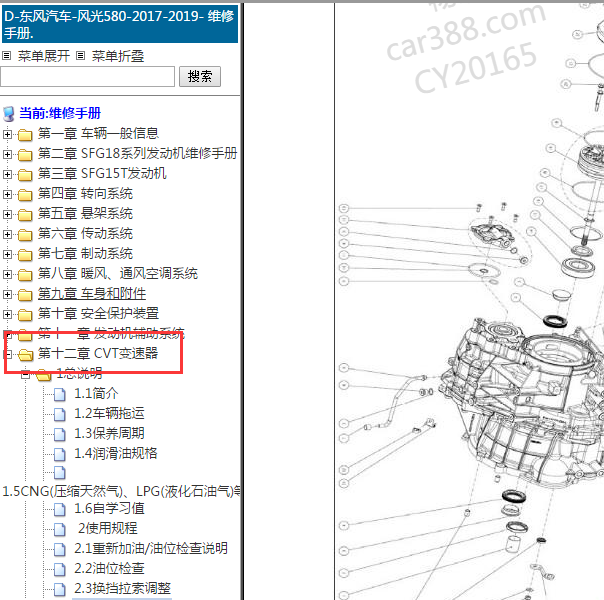This screenshot has width=604, height=600.
Task: Click the page icon beside 2.2油位检查
Action: pos(59,570)
